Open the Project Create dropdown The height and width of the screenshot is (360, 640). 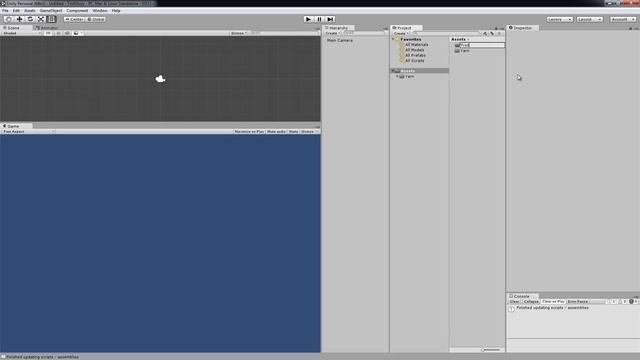click(x=401, y=33)
